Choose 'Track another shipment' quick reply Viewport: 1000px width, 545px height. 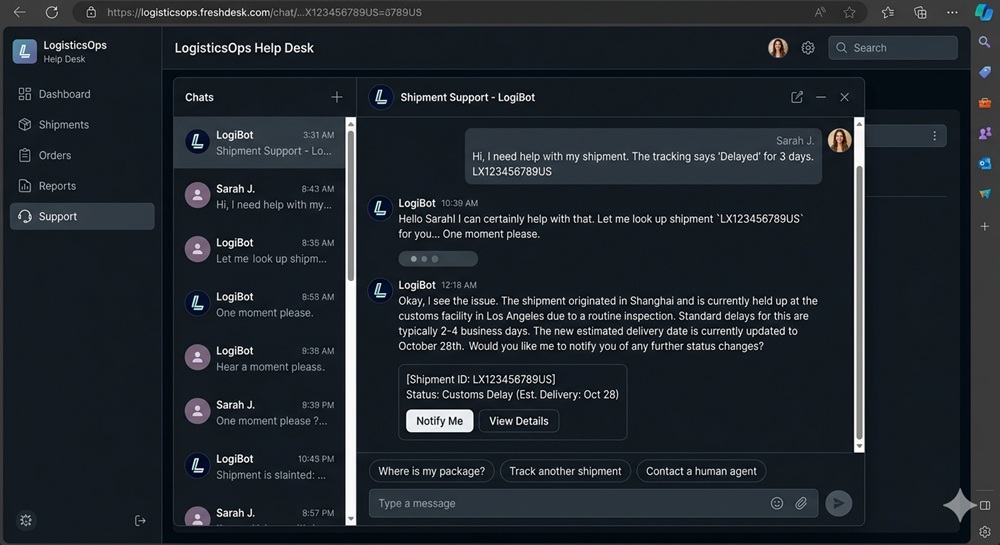(565, 471)
